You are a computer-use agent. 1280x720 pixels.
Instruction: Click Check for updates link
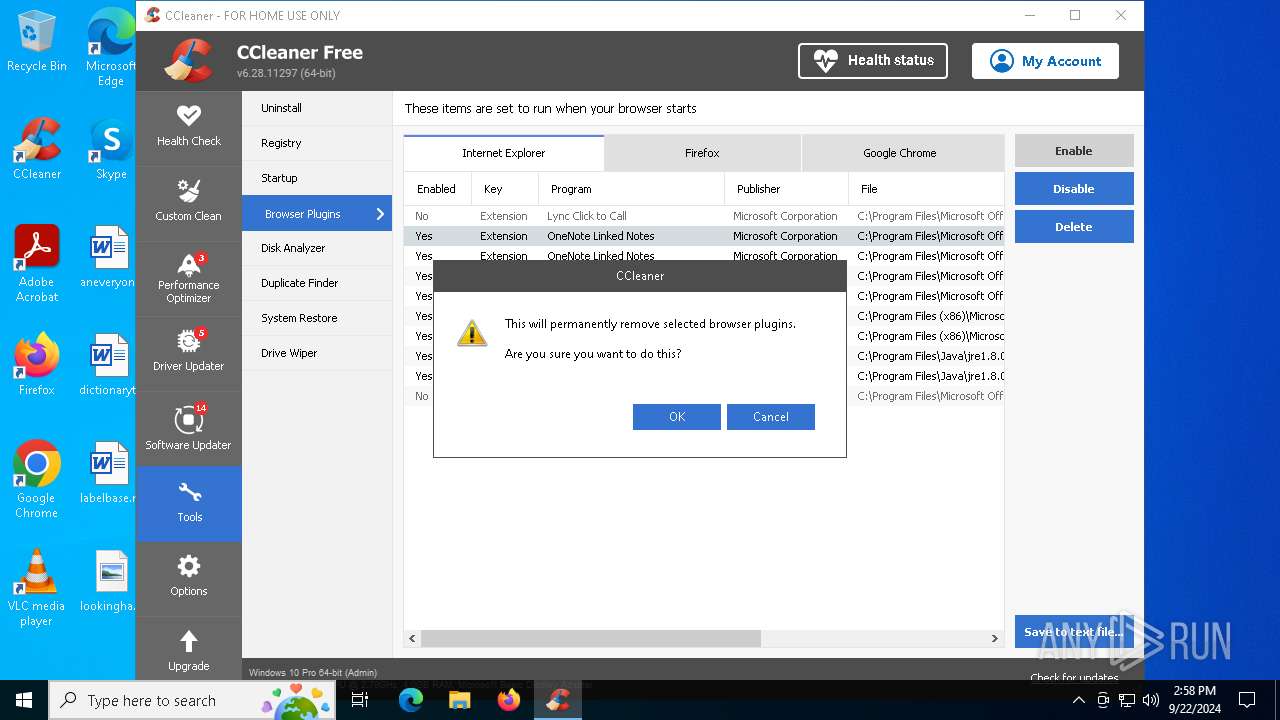coord(1075,677)
